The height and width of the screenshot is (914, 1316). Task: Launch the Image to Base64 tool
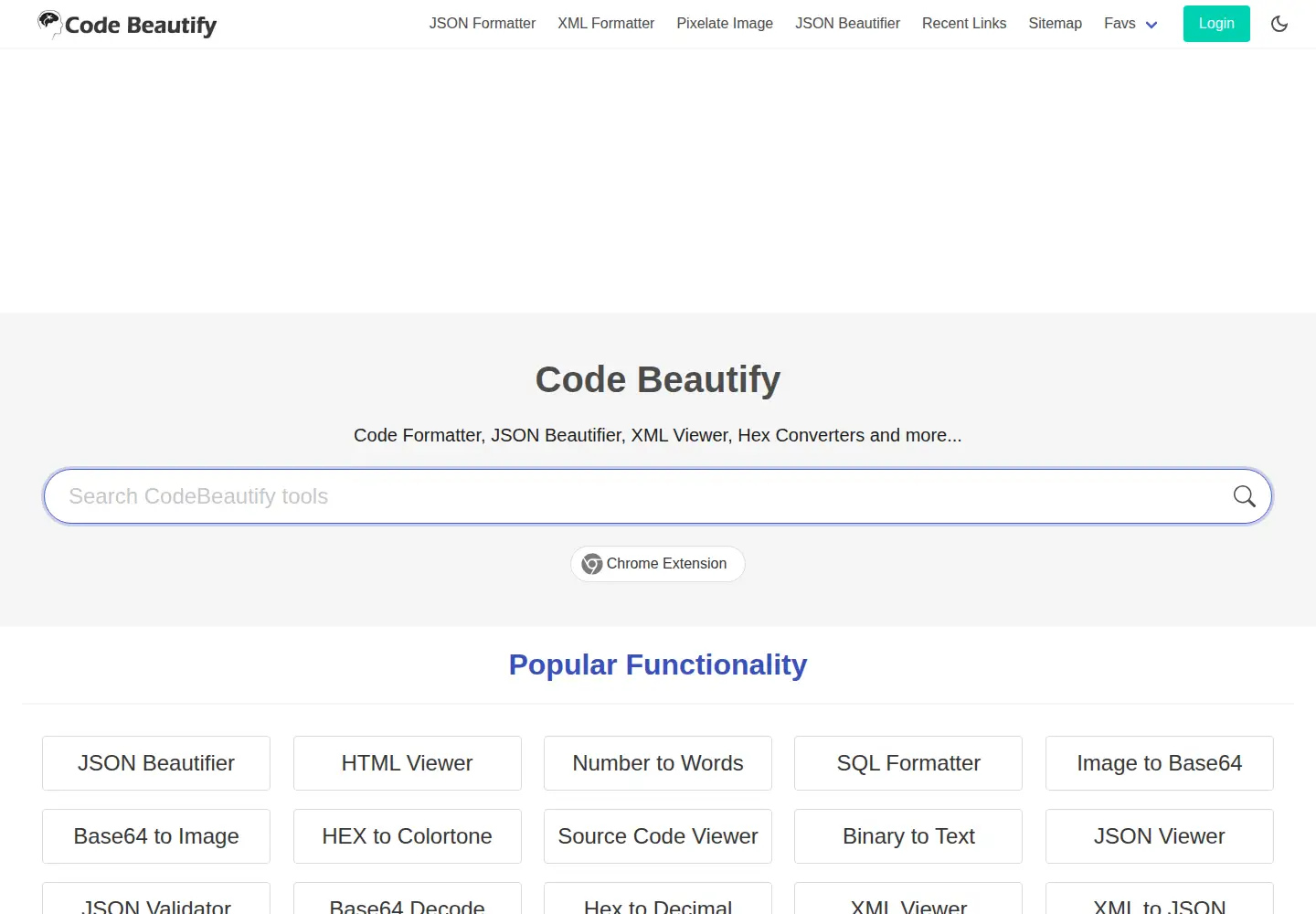(x=1160, y=763)
